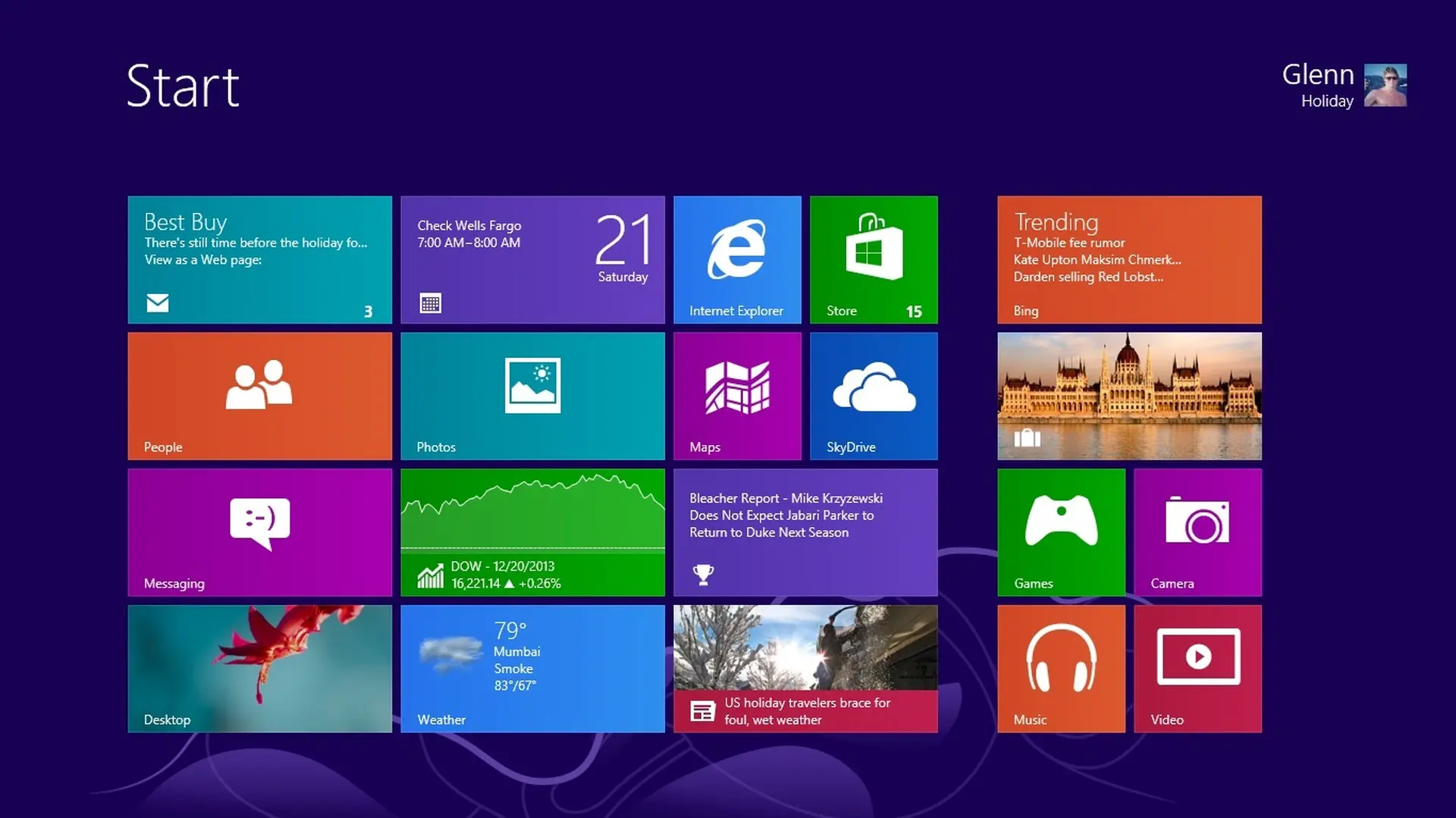Open SkyDrive cloud storage

tap(873, 394)
